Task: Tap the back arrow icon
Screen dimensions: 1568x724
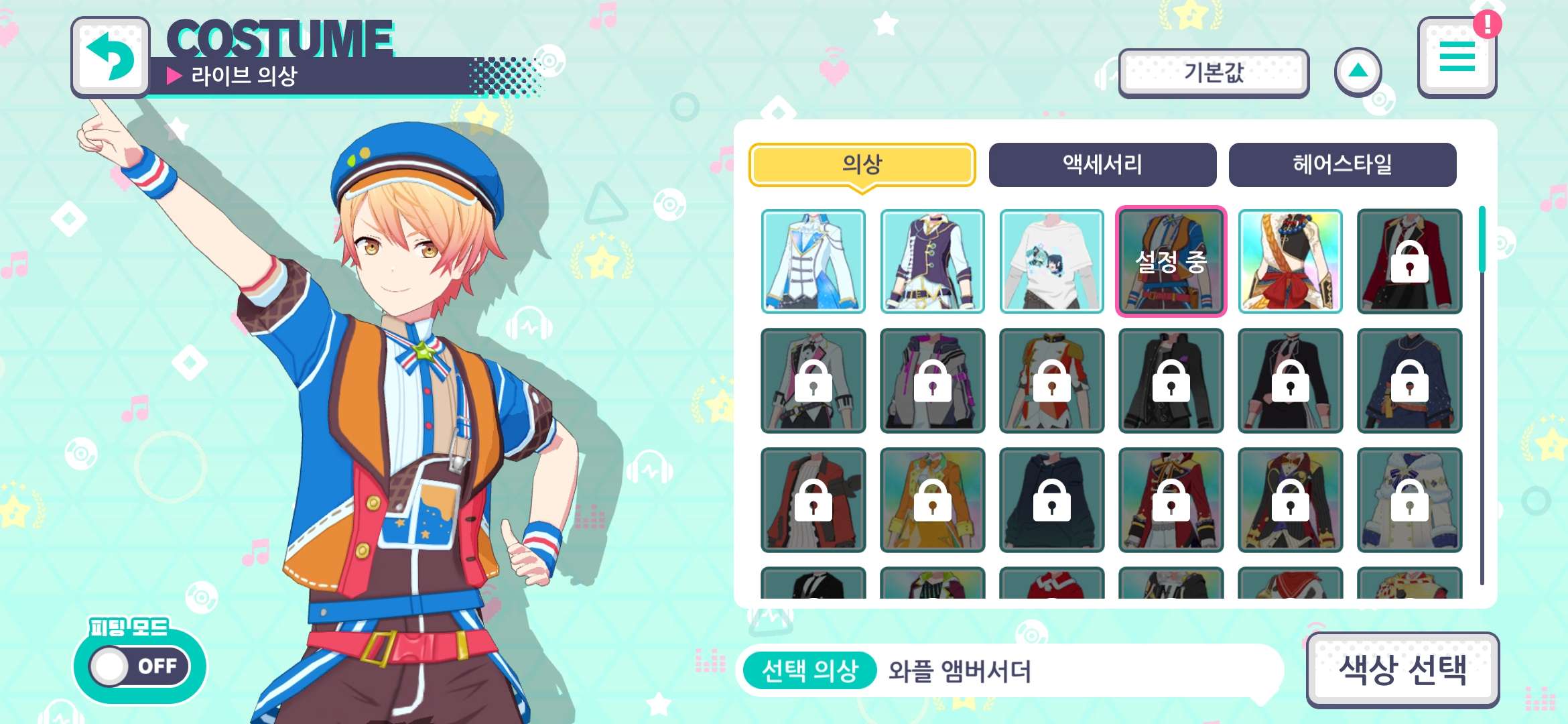Action: coord(111,57)
